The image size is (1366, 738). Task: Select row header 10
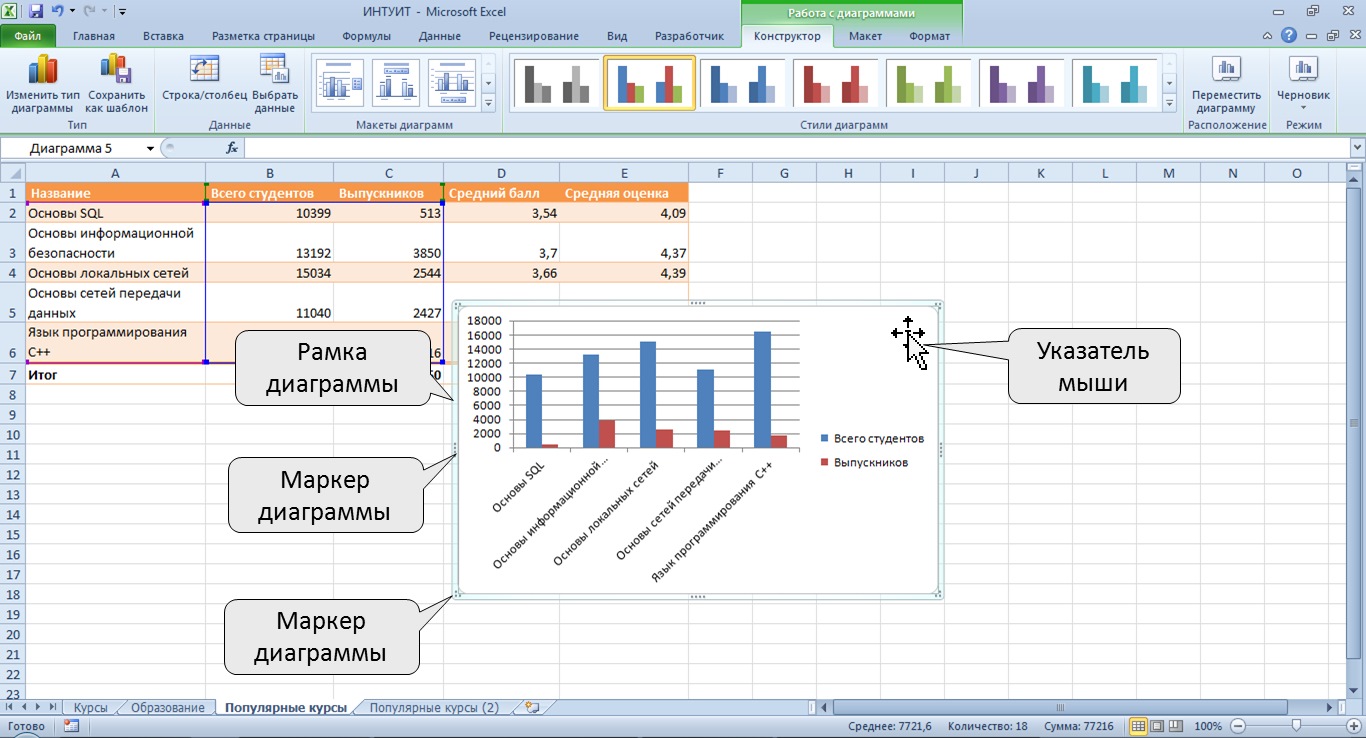(13, 434)
